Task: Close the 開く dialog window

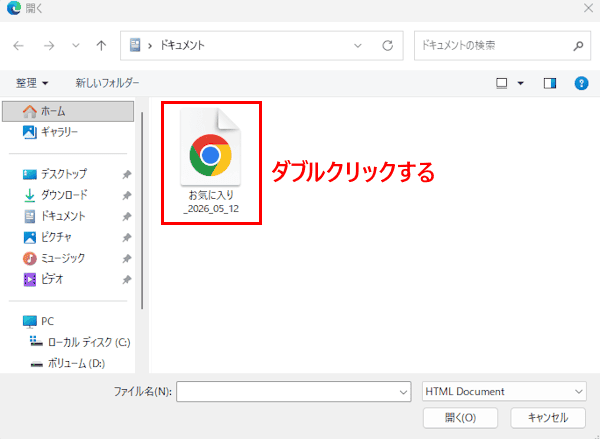Action: tap(589, 8)
